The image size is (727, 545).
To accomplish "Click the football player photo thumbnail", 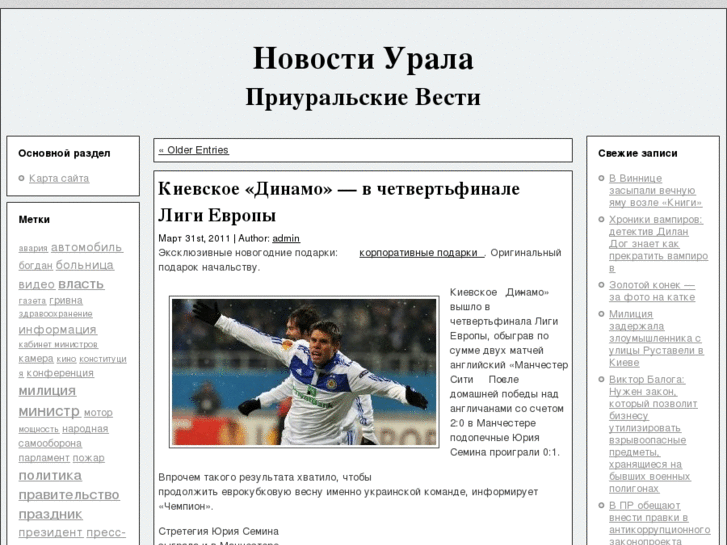I will 304,372.
